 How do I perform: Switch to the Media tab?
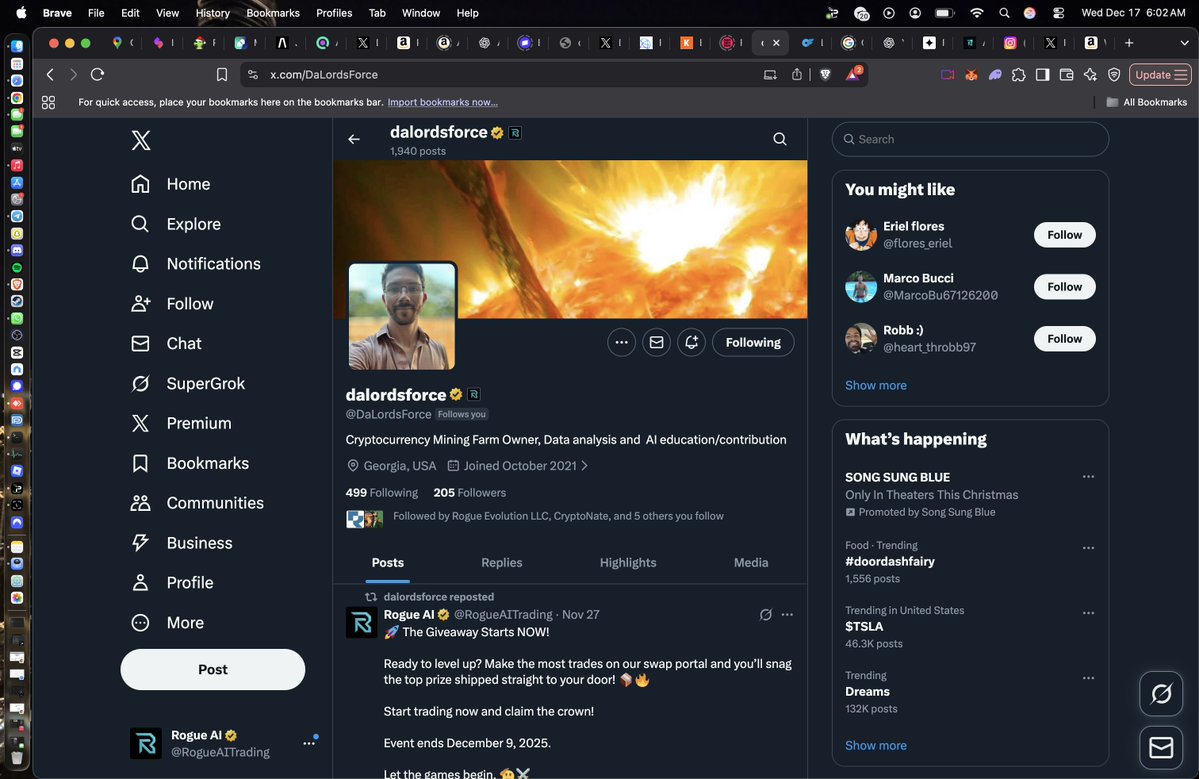tap(751, 563)
